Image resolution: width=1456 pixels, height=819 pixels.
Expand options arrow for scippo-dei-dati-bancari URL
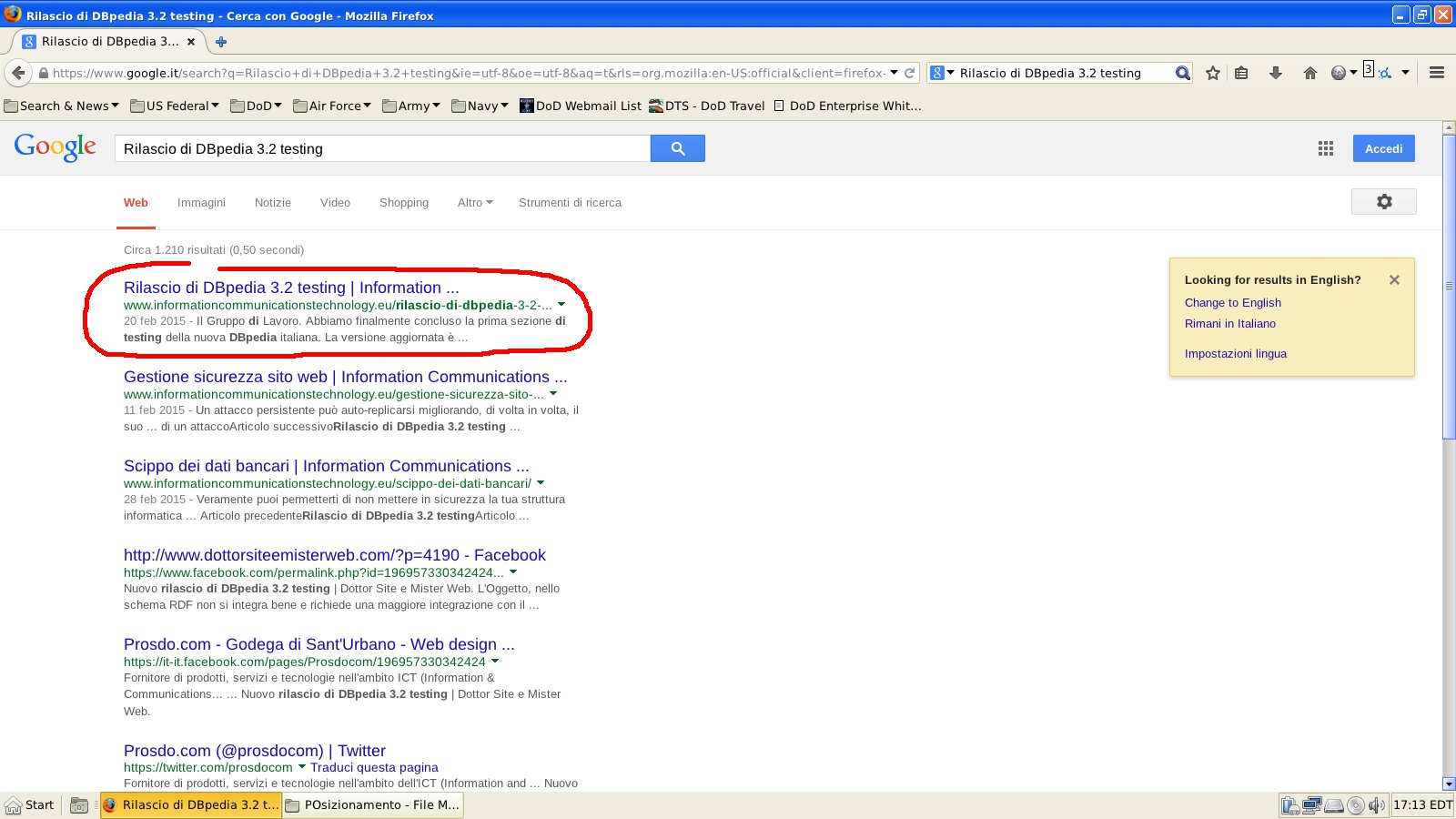[x=541, y=483]
